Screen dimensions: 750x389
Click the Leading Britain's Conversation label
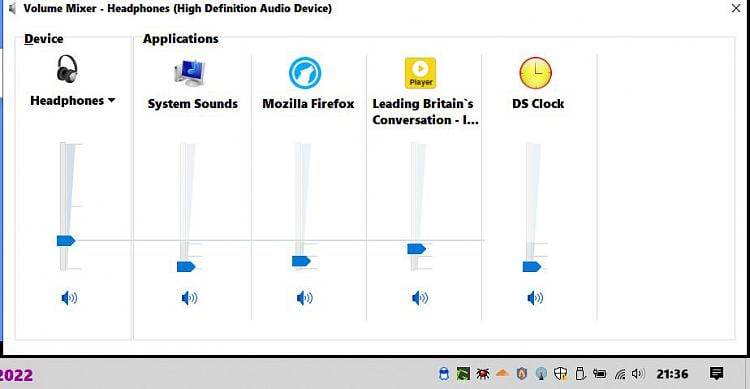pyautogui.click(x=425, y=111)
